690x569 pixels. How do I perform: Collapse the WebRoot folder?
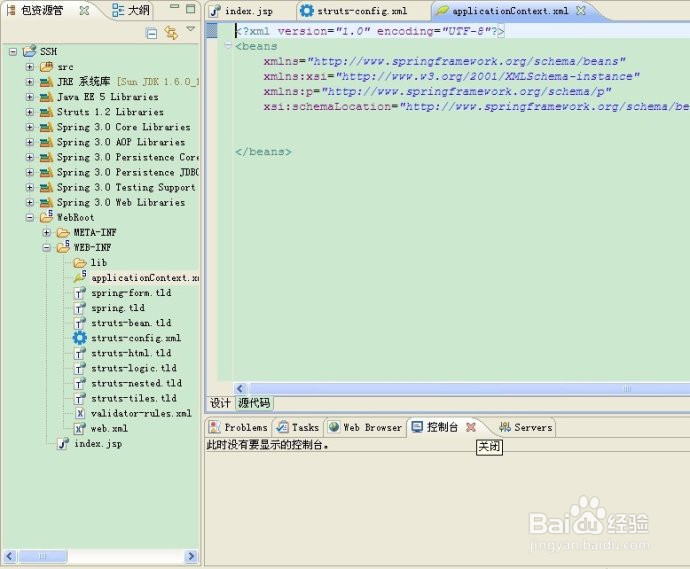29,217
